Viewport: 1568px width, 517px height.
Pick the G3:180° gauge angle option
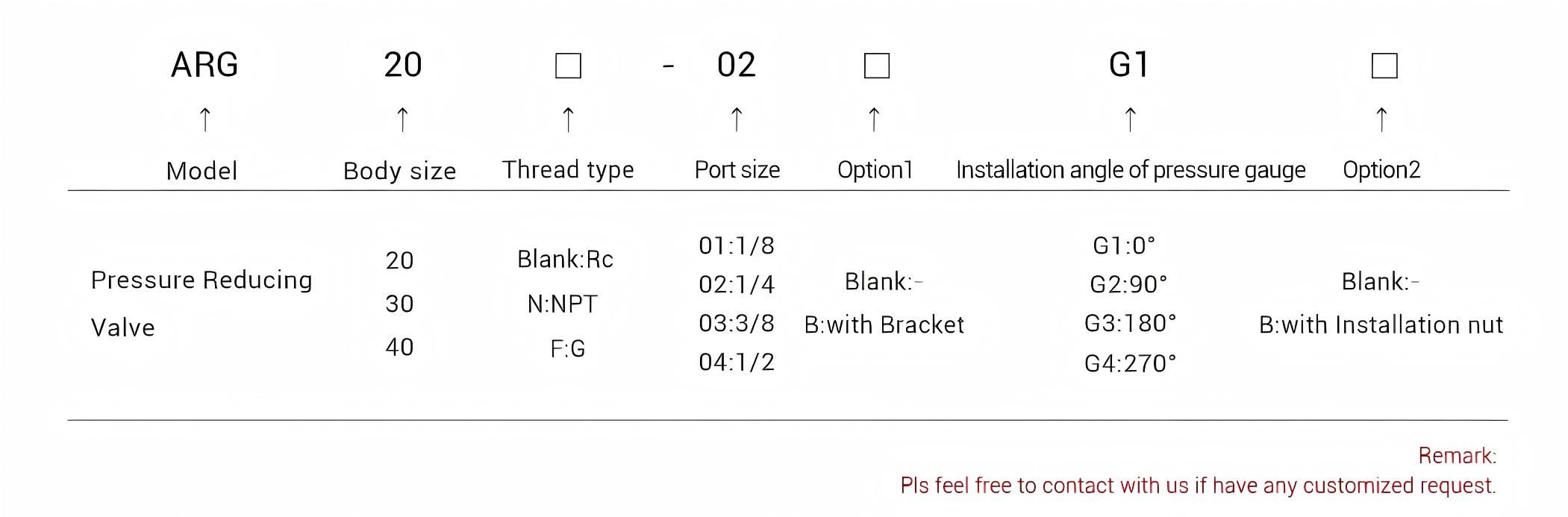coord(1130,324)
